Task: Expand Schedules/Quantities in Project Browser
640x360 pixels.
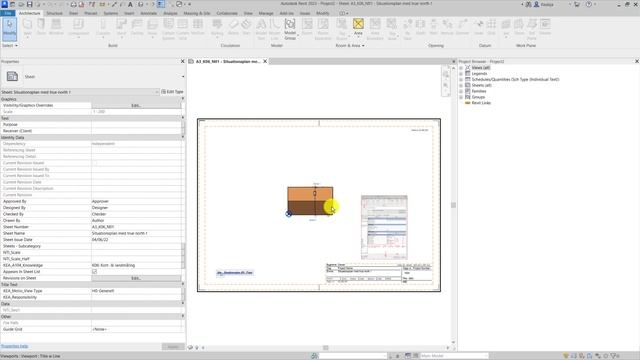Action: [x=461, y=80]
